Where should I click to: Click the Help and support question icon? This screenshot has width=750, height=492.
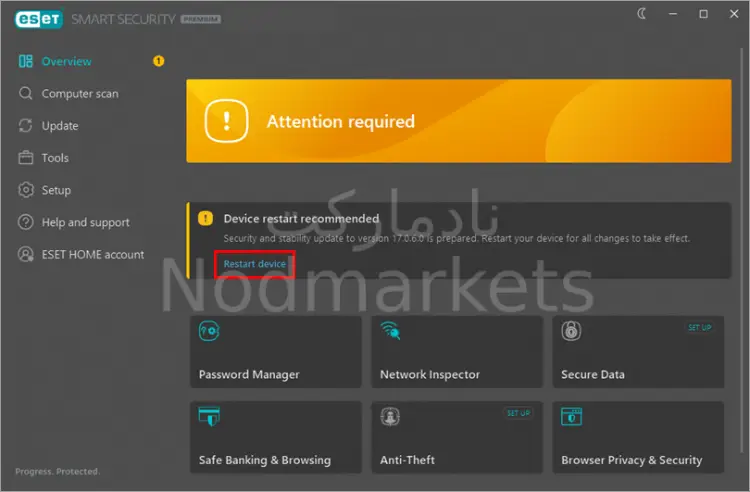pyautogui.click(x=25, y=222)
